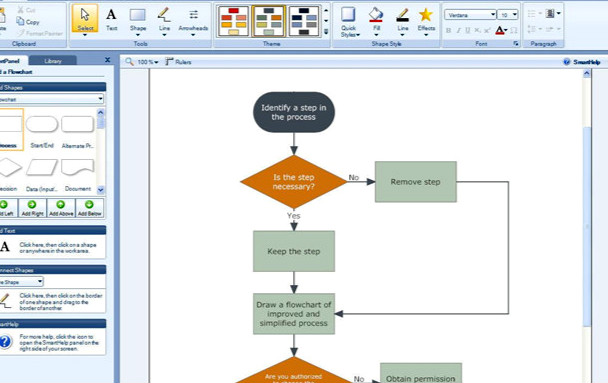
Task: Open the Shape tool
Action: click(138, 21)
